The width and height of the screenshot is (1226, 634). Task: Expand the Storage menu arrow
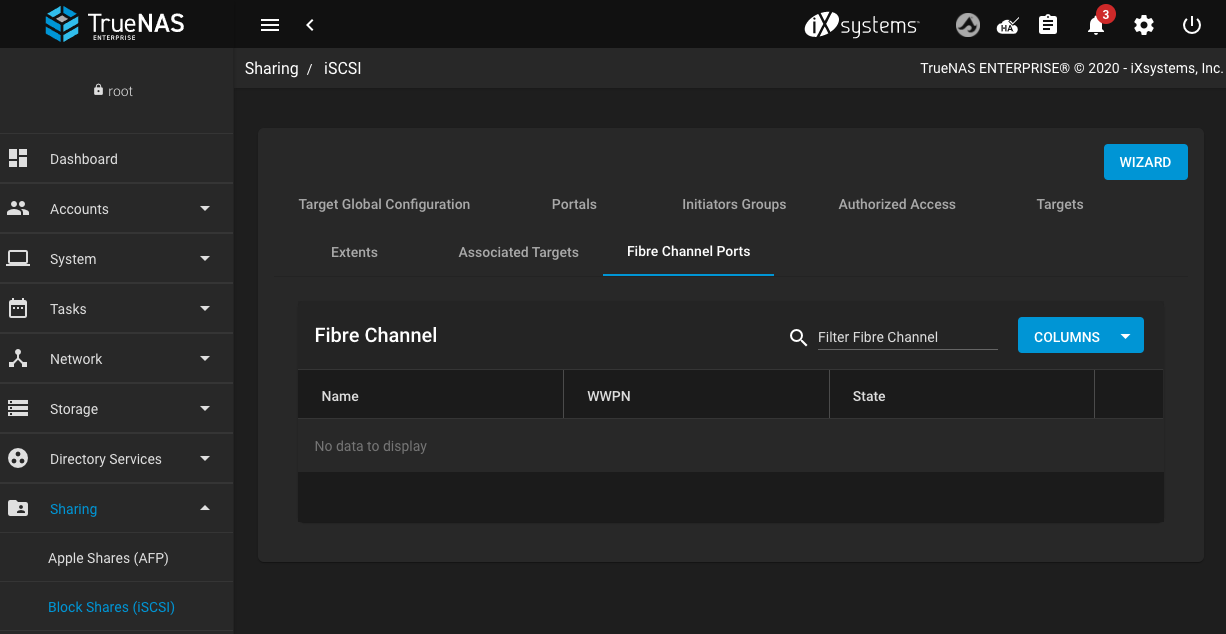tap(205, 408)
